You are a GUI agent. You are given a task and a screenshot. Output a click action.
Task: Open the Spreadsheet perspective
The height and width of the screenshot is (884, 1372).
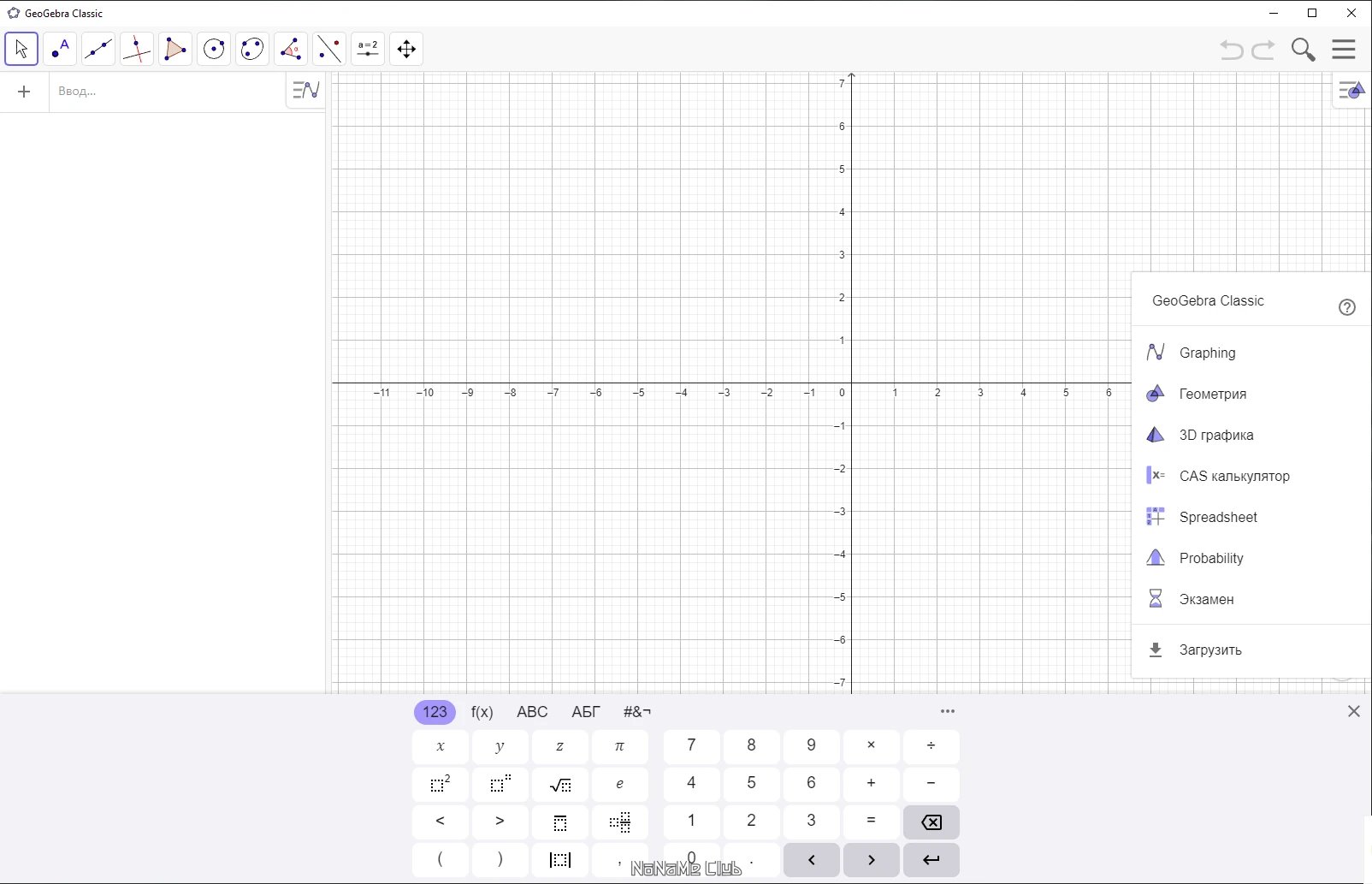click(1251, 517)
